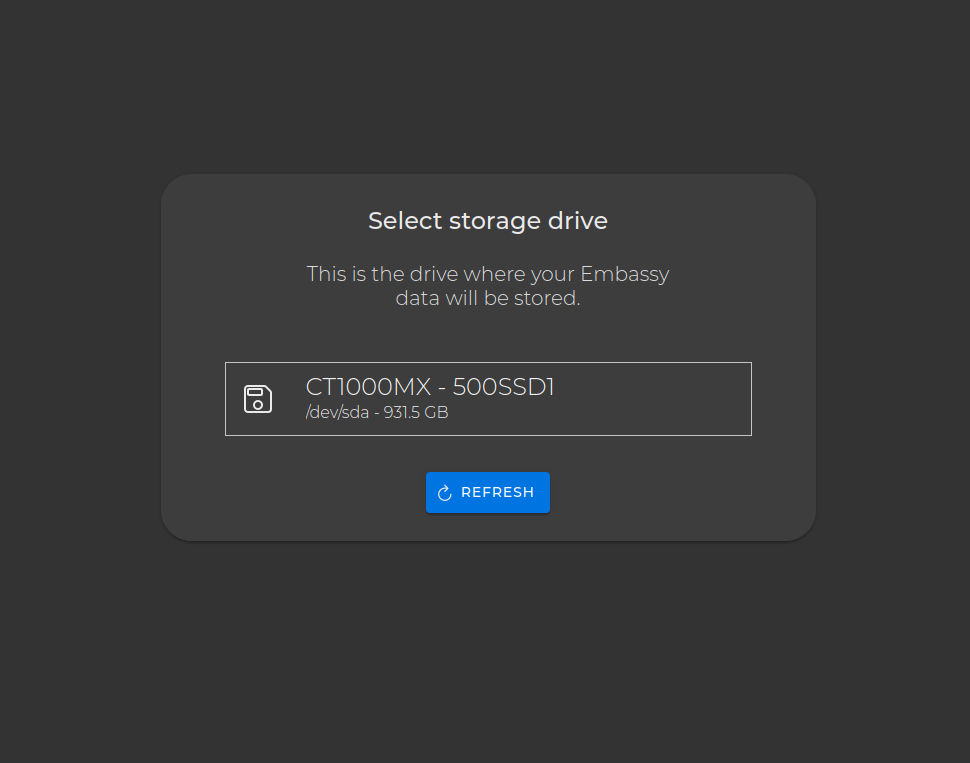Click the dash between /dev/sda and 931.5 GB

point(376,412)
